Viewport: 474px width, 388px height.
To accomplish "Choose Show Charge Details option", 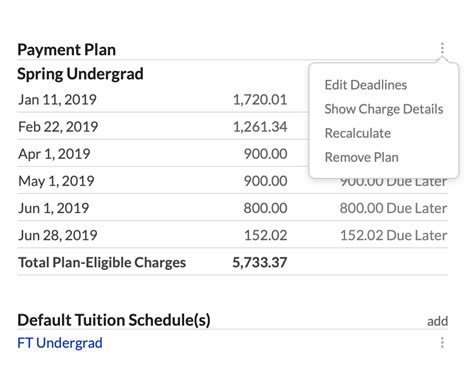I will coord(384,109).
